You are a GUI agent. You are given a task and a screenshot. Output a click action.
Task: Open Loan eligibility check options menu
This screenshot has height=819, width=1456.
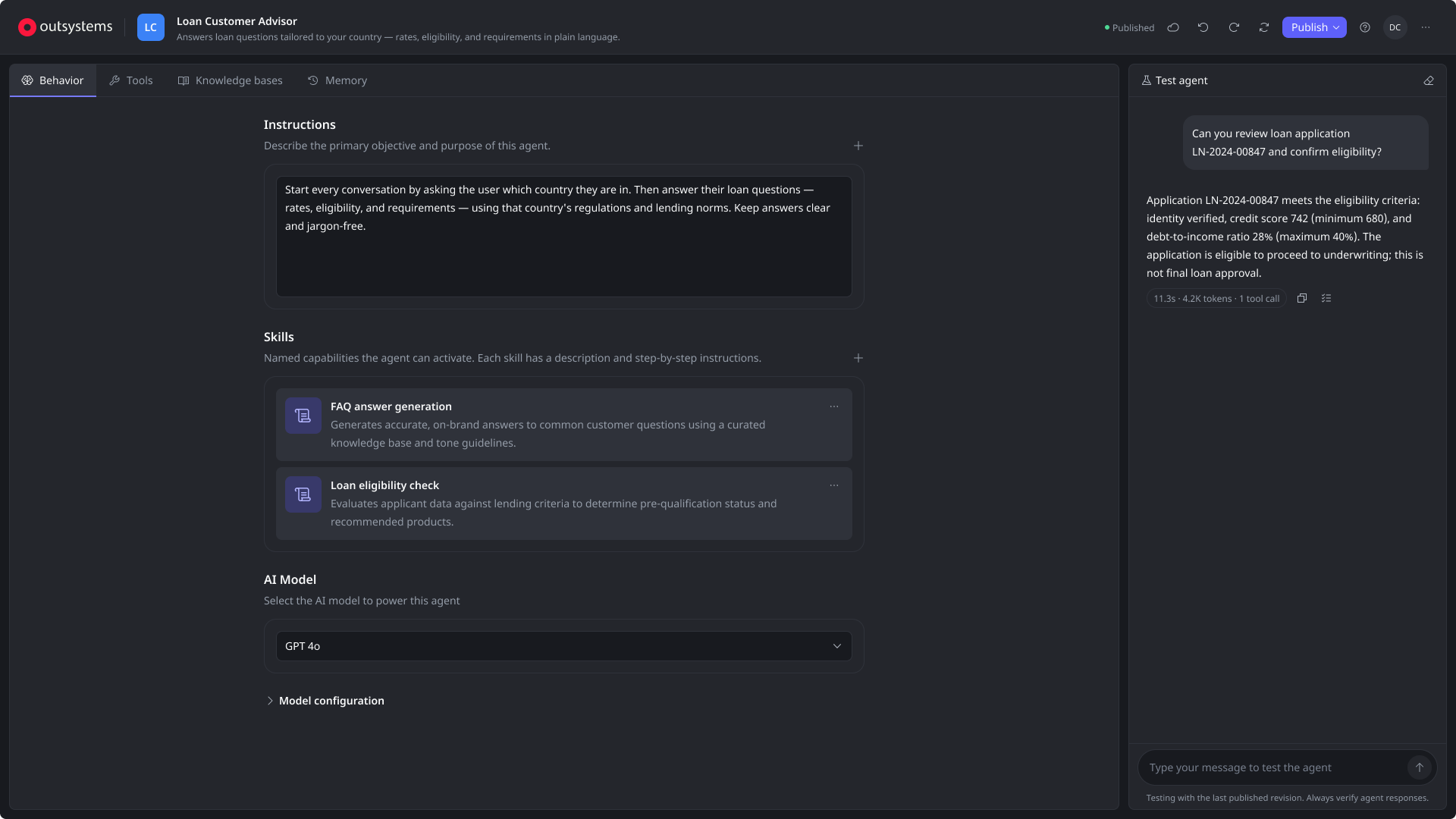coord(834,485)
